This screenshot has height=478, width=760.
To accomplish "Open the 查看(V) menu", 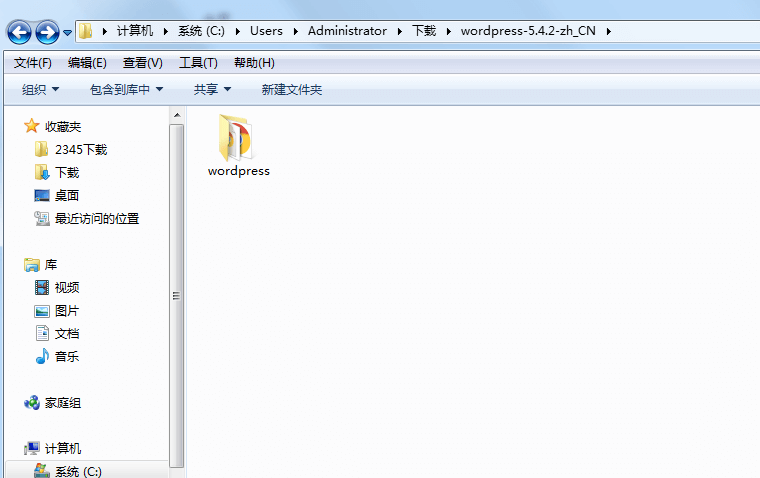I will (142, 63).
